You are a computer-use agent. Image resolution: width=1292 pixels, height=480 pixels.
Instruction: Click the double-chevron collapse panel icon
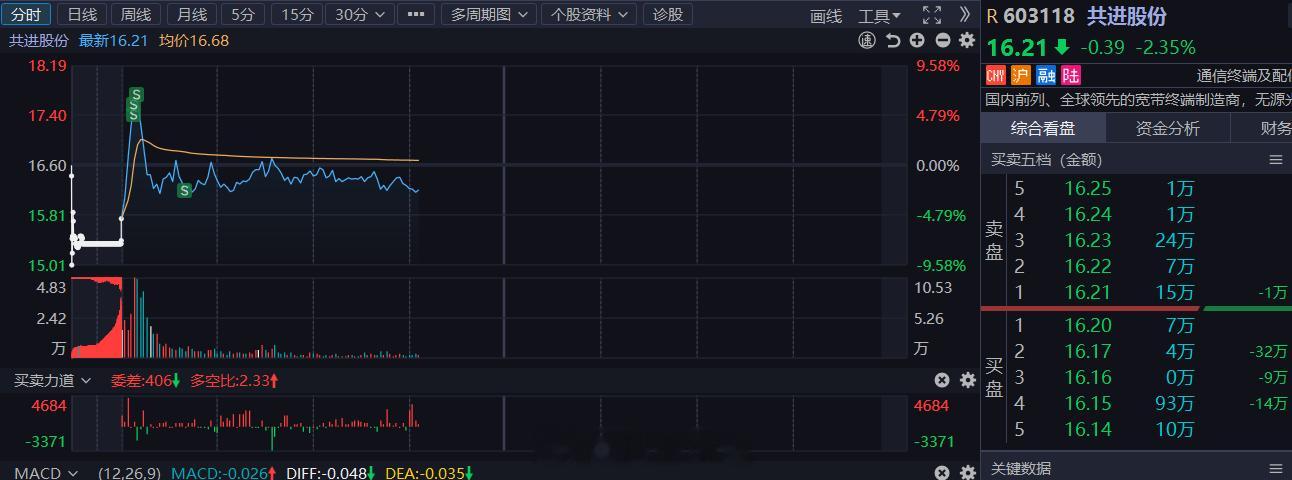964,15
